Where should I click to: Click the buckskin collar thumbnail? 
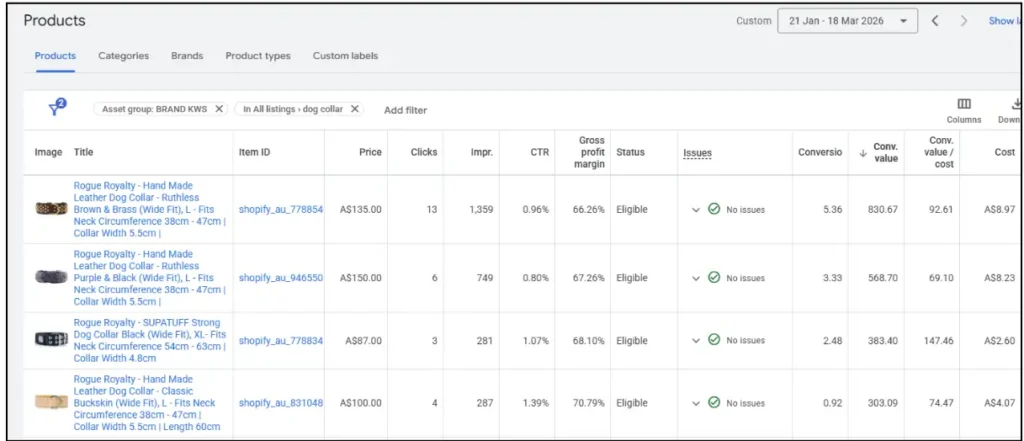click(51, 402)
